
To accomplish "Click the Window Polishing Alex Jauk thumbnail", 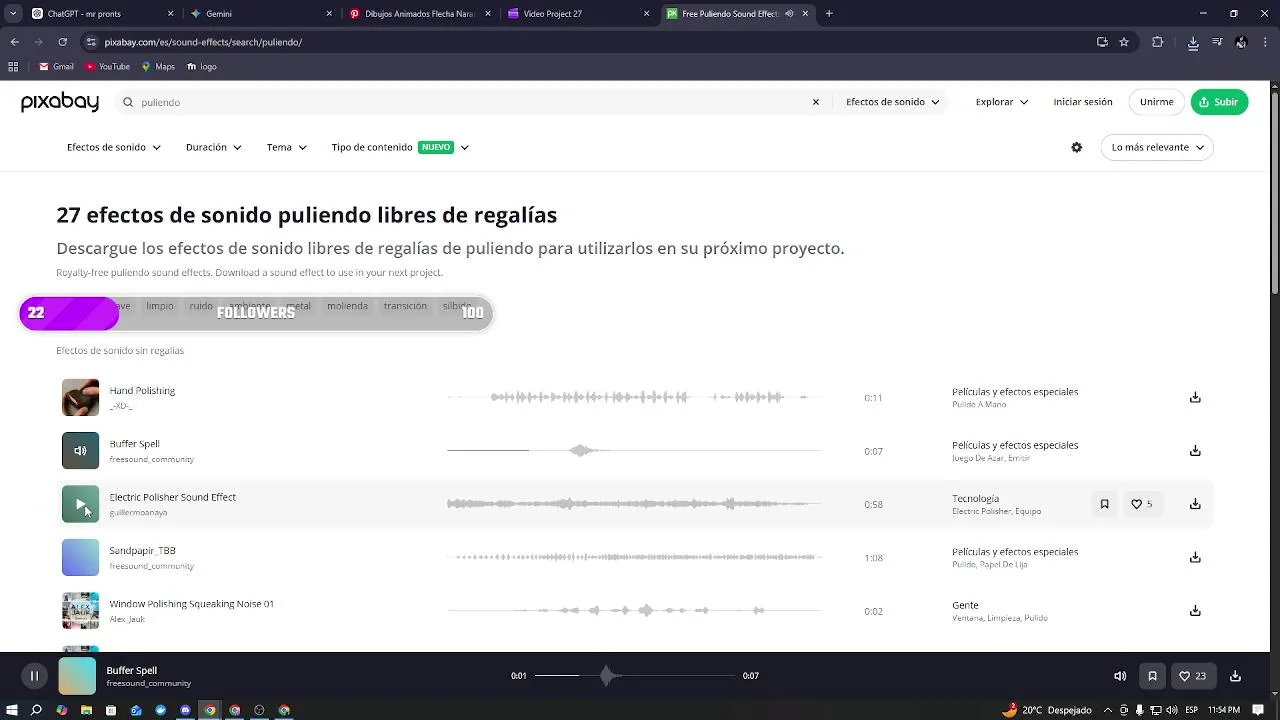I will pyautogui.click(x=80, y=611).
